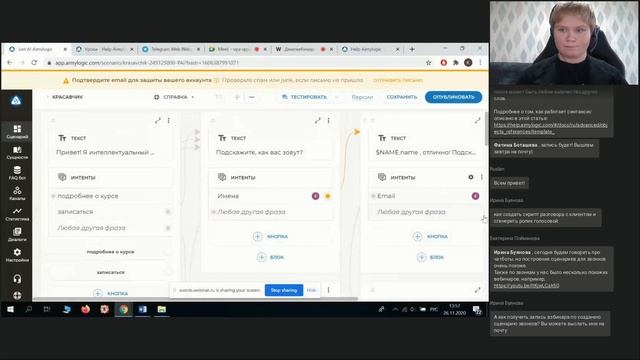640x360 pixels.
Task: Open the Сущности section in sidebar
Action: (17, 152)
